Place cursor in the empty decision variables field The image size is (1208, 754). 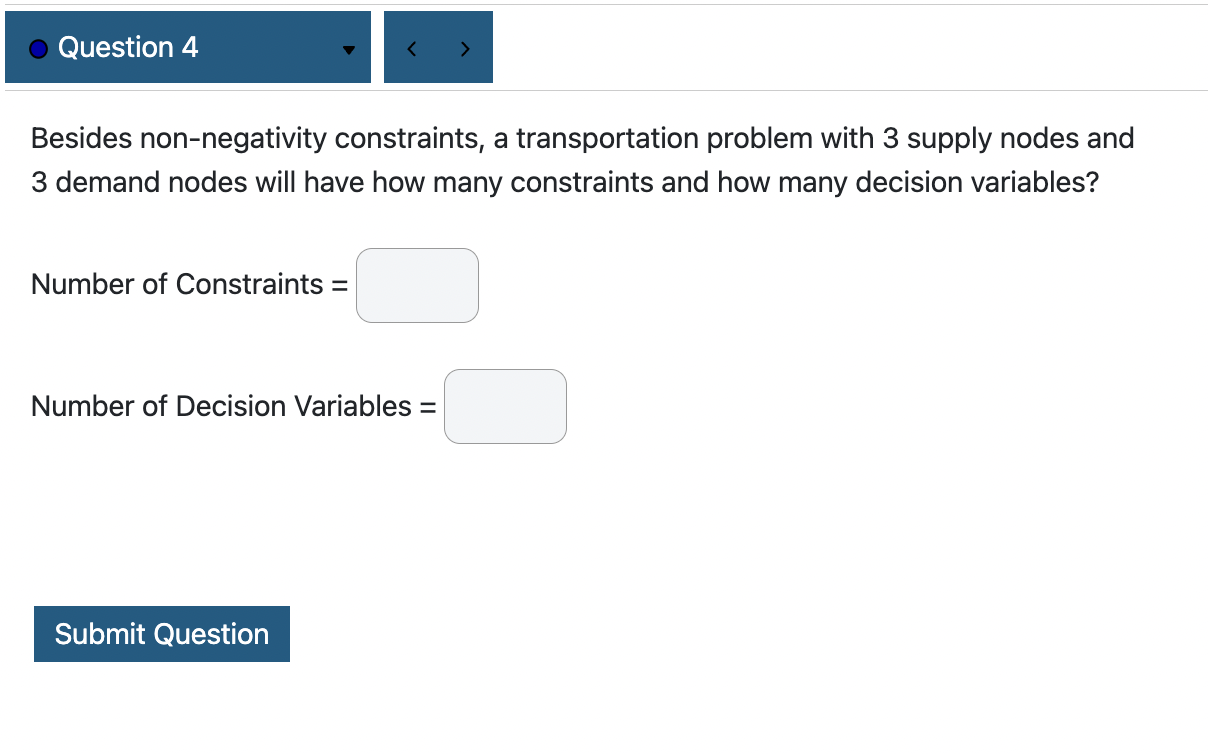pyautogui.click(x=505, y=406)
